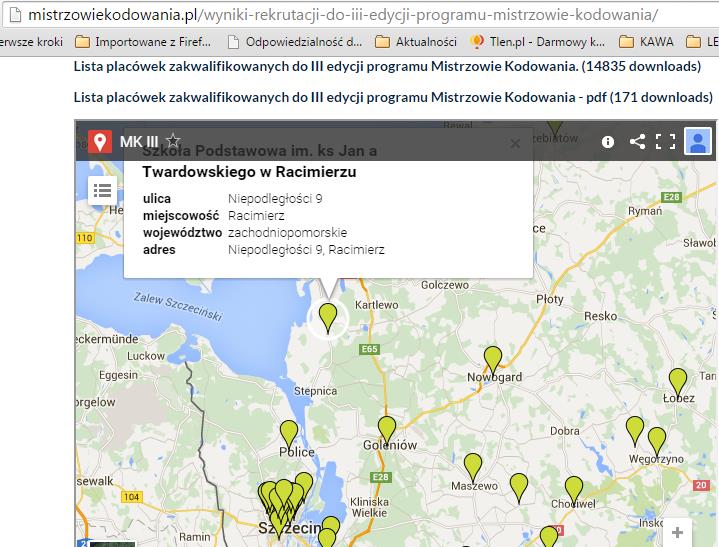The image size is (719, 547).
Task: Click the Płoty town label
Action: (550, 299)
